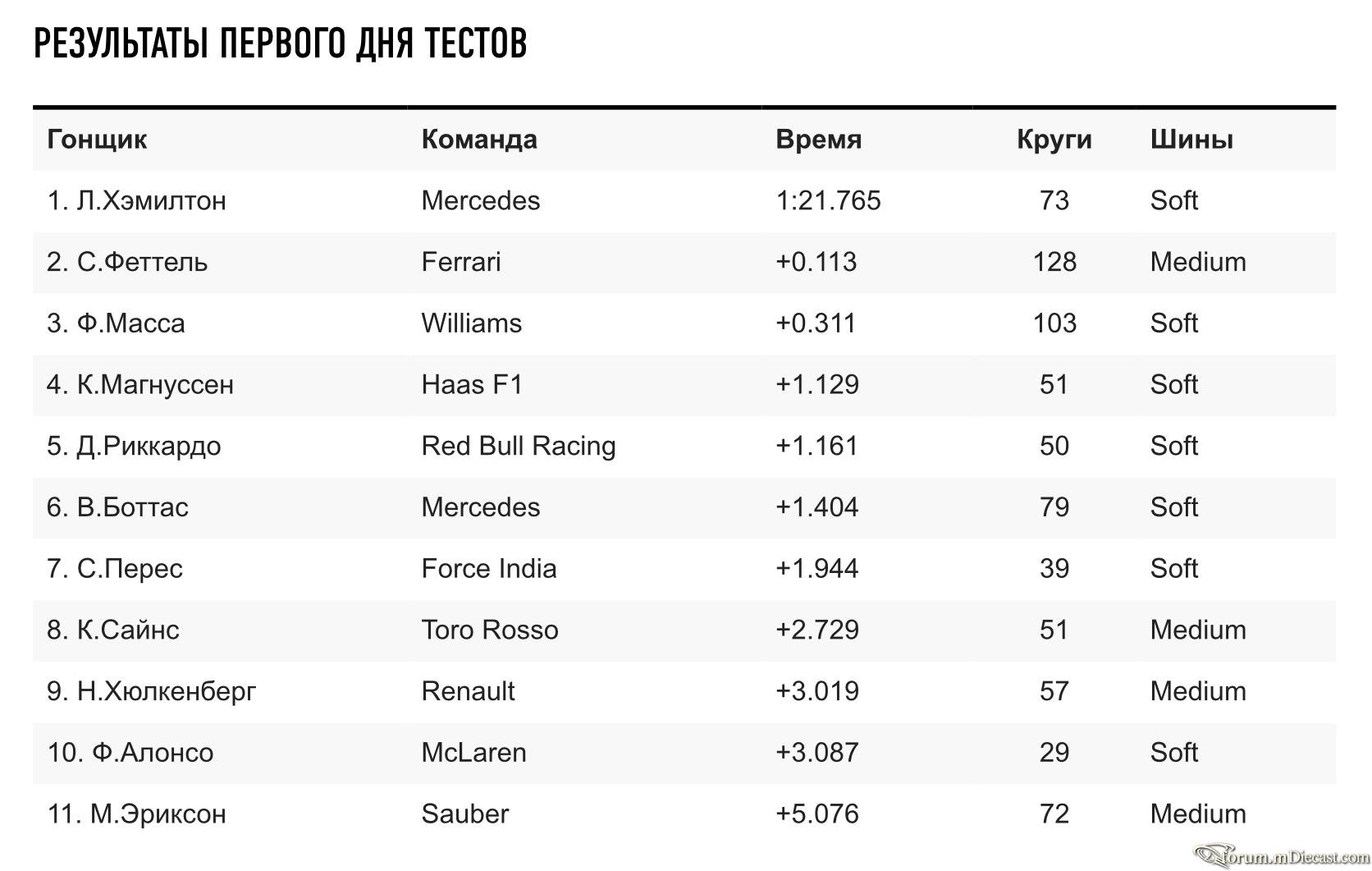The image size is (1372, 871).
Task: Click the Toro Rosso team cell
Action: click(x=490, y=630)
